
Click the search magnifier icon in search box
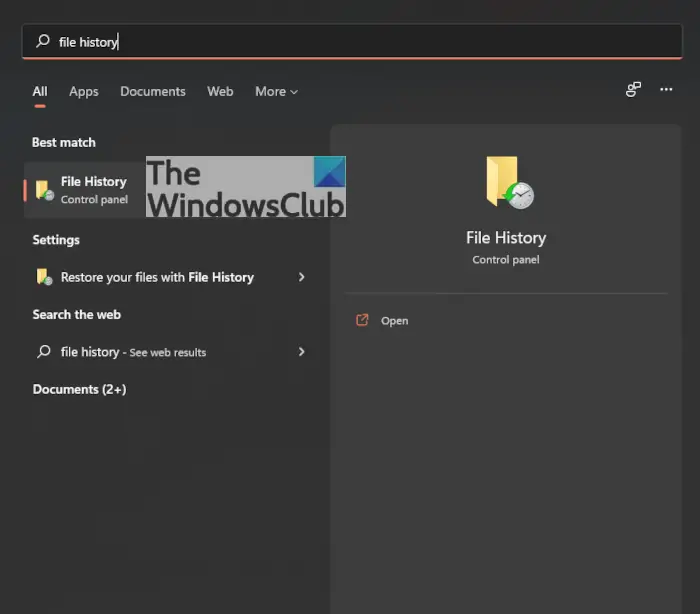pos(43,41)
